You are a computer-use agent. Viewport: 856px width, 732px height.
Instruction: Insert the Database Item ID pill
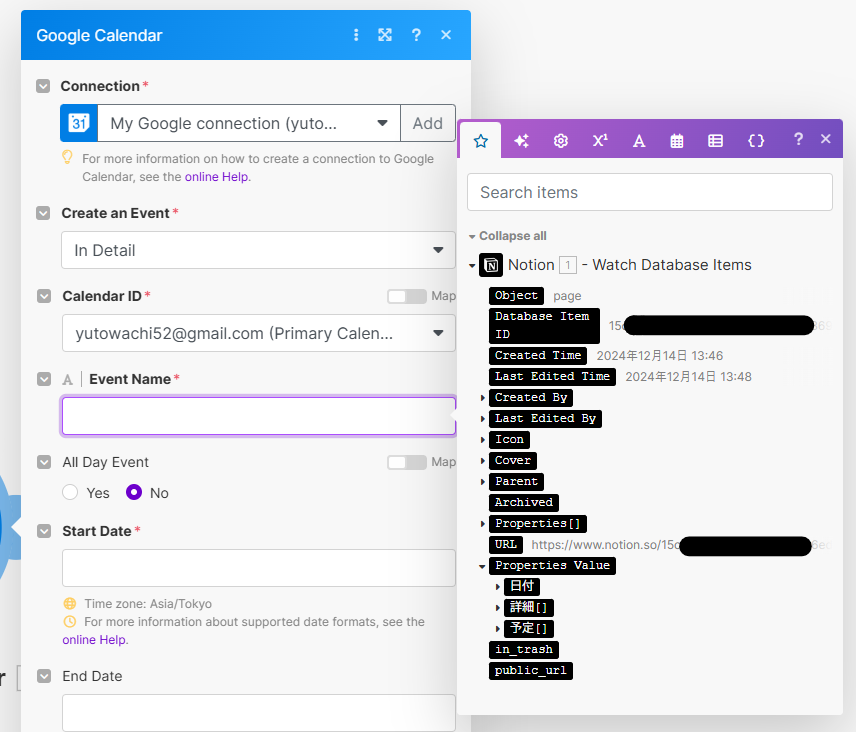pyautogui.click(x=544, y=325)
